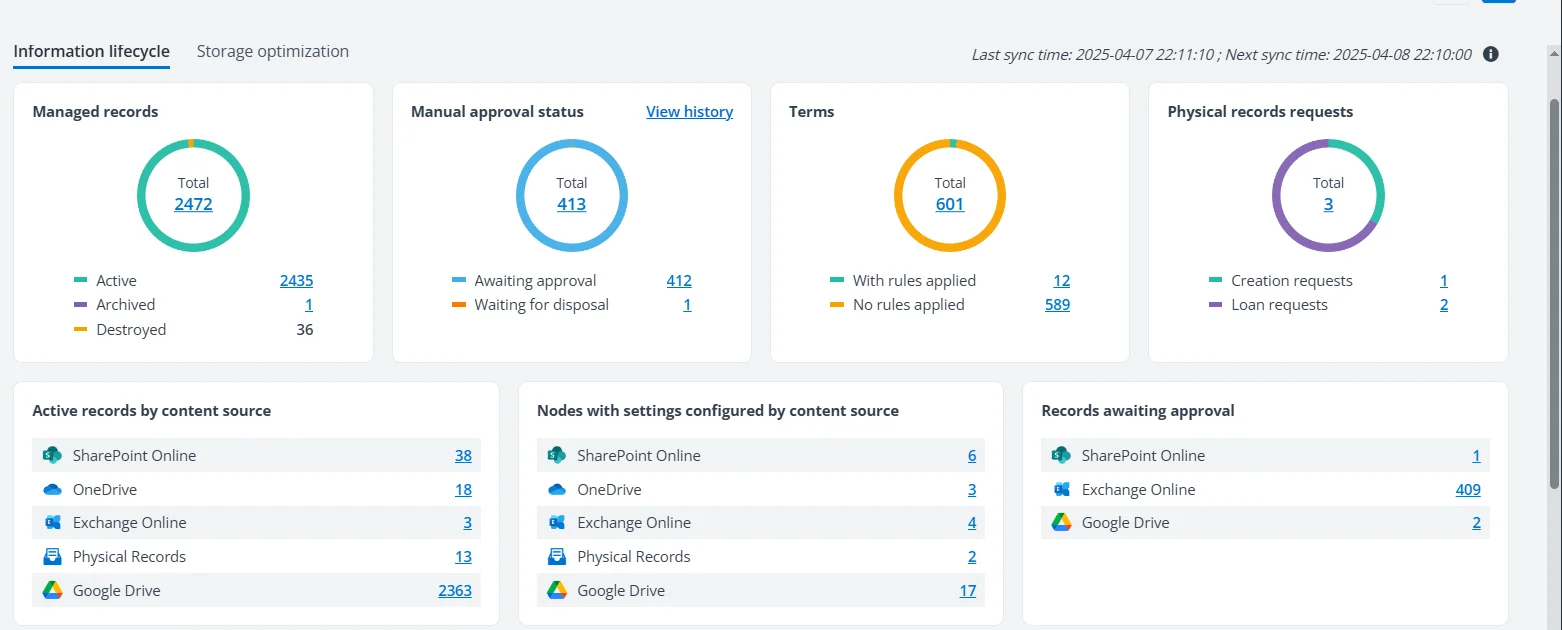This screenshot has width=1562, height=630.
Task: Click SharePoint Online icon in Nodes with settings list
Action: click(557, 455)
